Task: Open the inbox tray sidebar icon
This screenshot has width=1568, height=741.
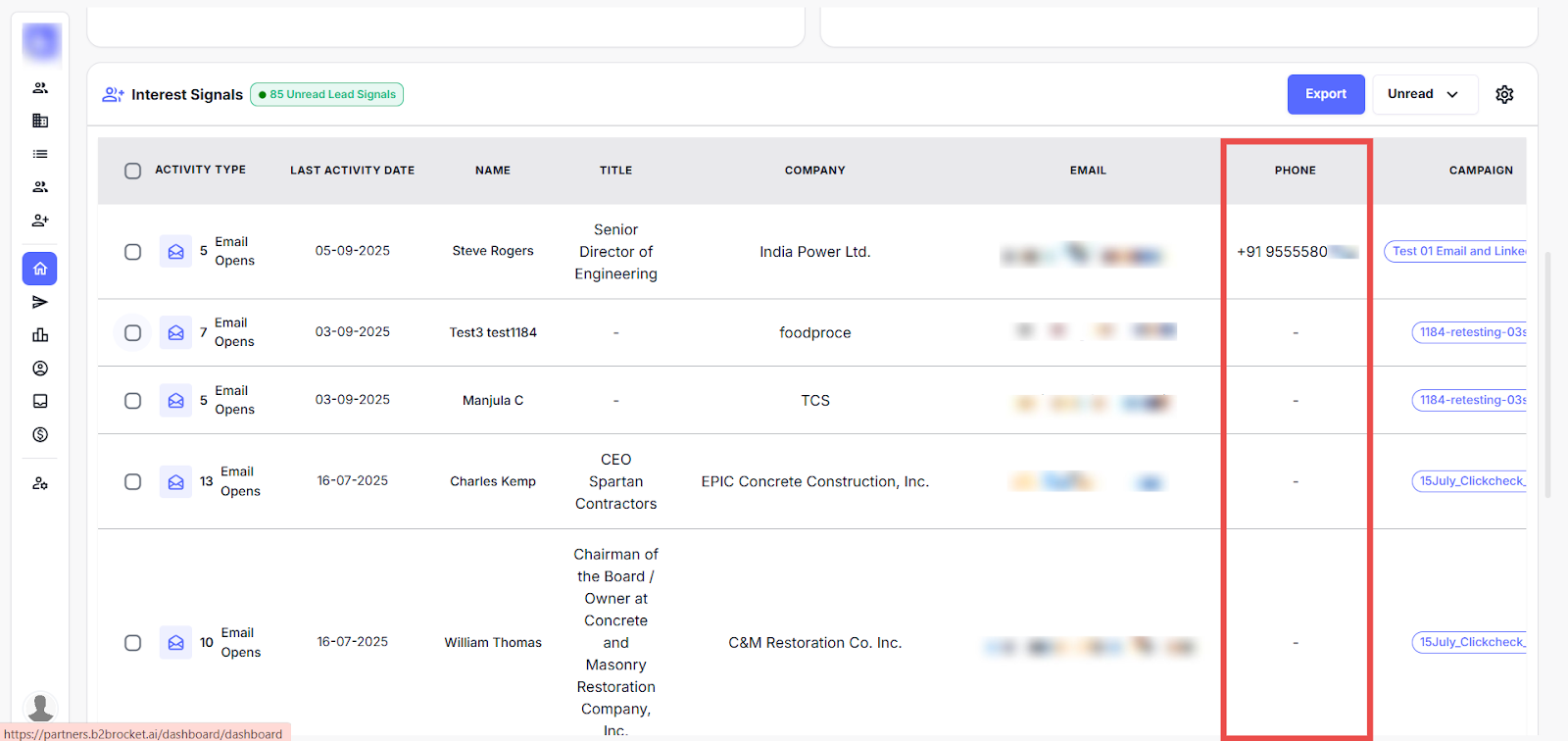Action: click(40, 401)
